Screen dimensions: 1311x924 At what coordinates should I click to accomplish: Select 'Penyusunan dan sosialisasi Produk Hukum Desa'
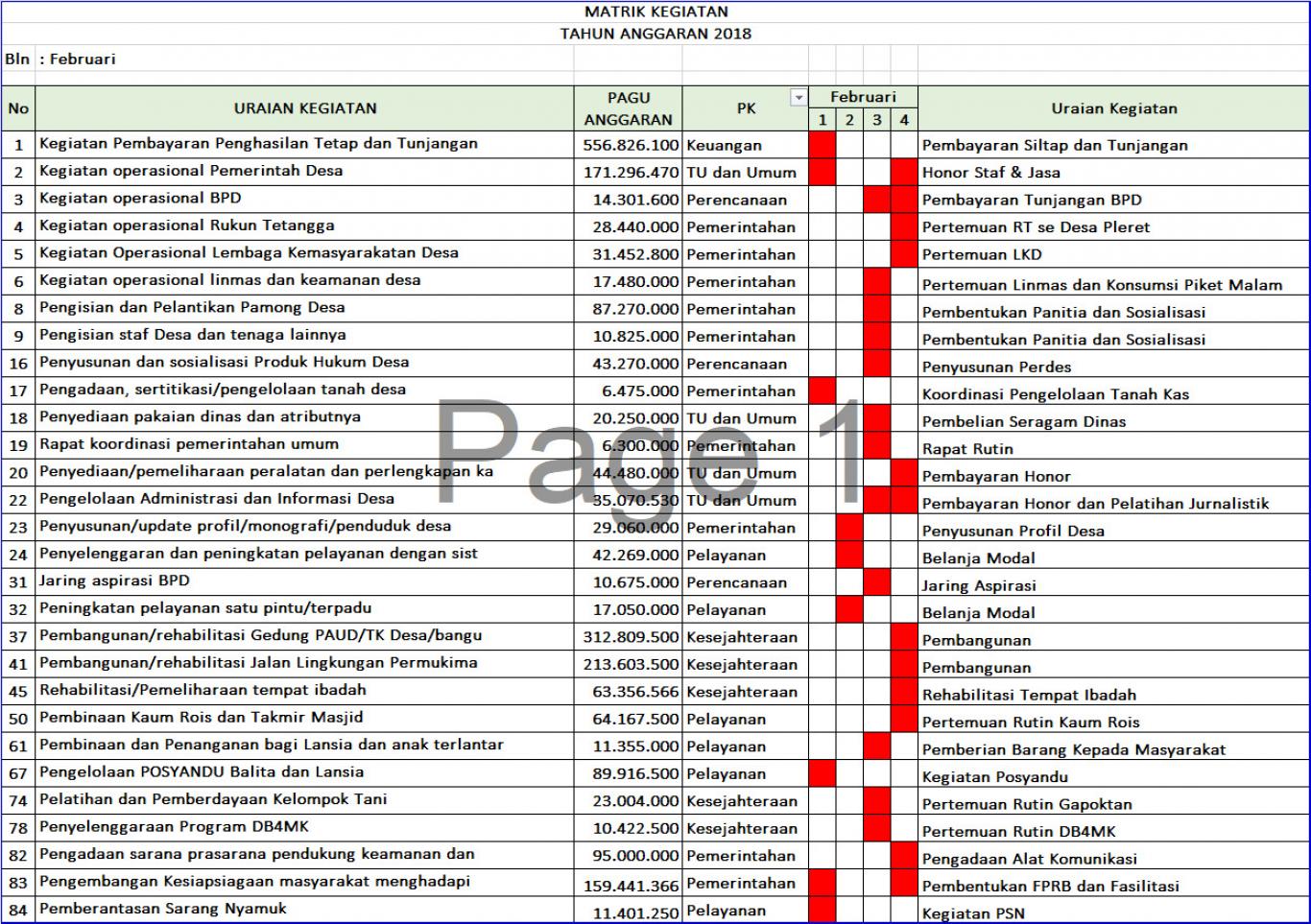pyautogui.click(x=305, y=363)
